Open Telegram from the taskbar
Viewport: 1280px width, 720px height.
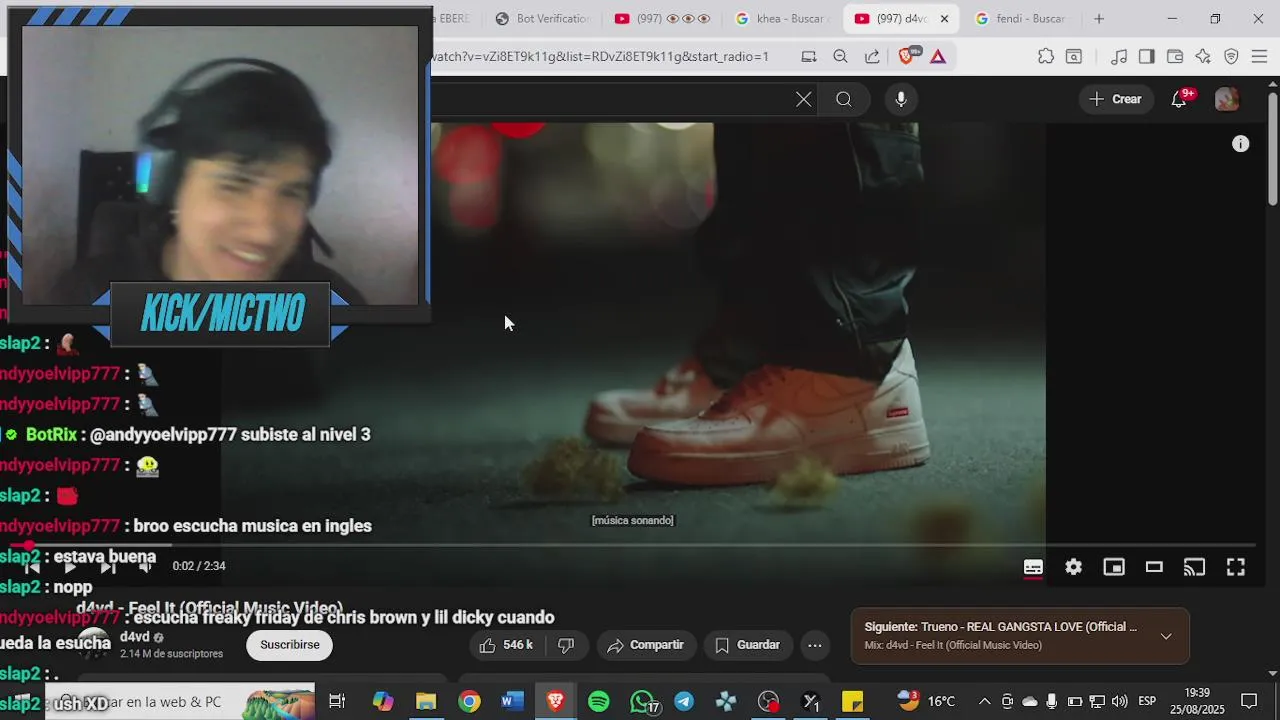click(x=684, y=701)
